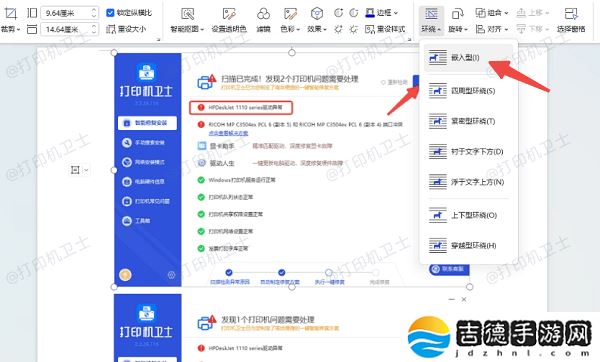Toggle the 锁定纵横比 checkbox

(x=110, y=13)
